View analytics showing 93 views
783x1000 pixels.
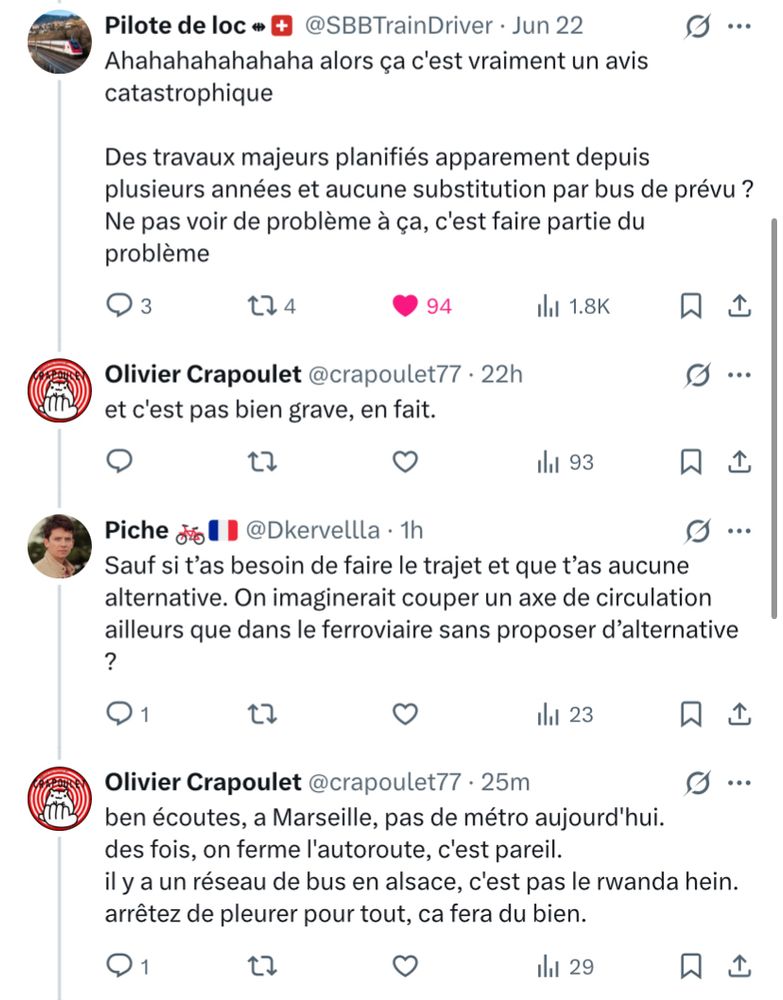click(565, 462)
